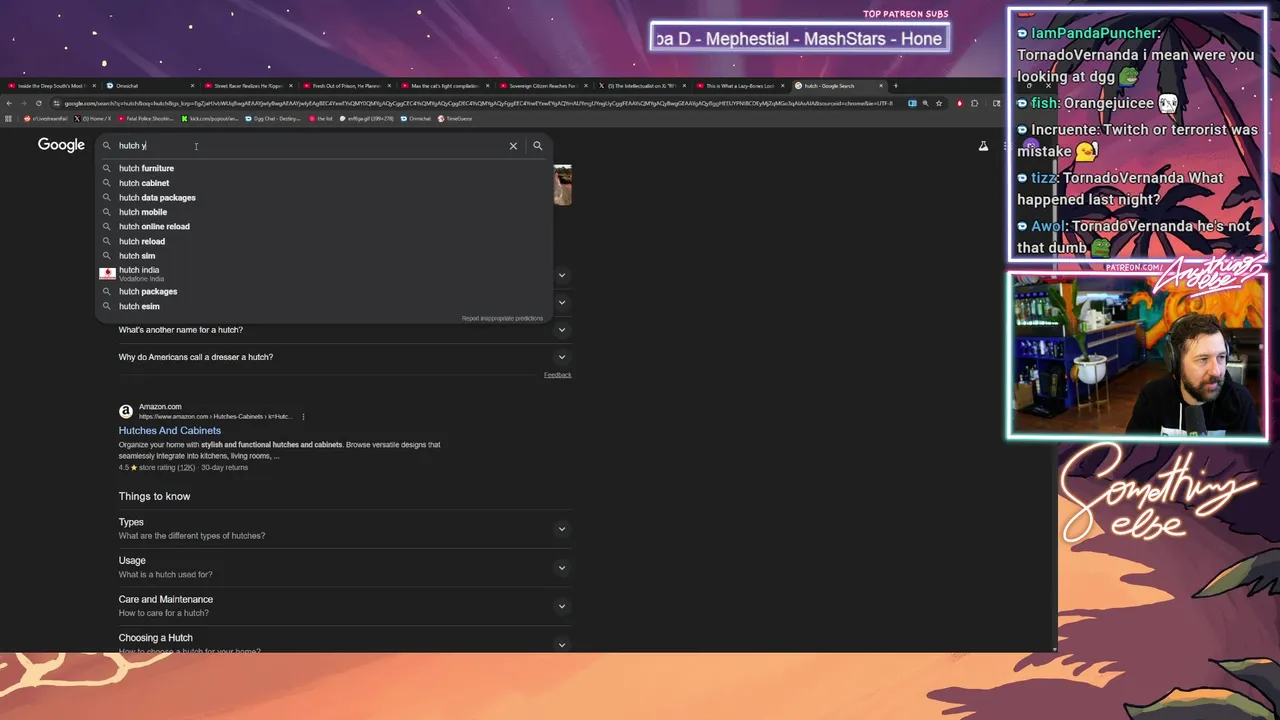The image size is (1280, 720).
Task: Open TimeGuessr bookmark
Action: (x=455, y=119)
